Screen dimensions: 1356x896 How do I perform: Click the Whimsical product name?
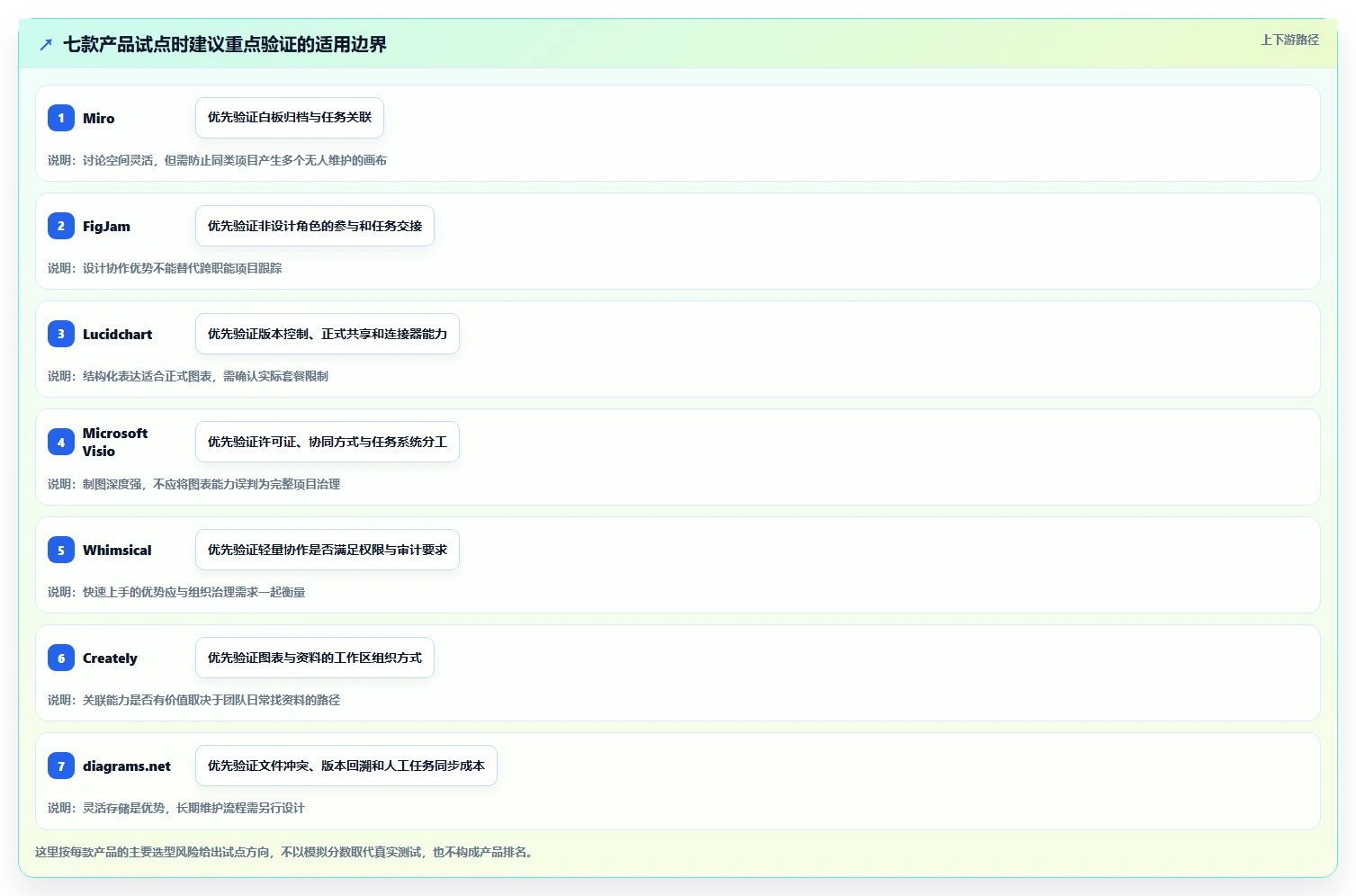(x=117, y=550)
